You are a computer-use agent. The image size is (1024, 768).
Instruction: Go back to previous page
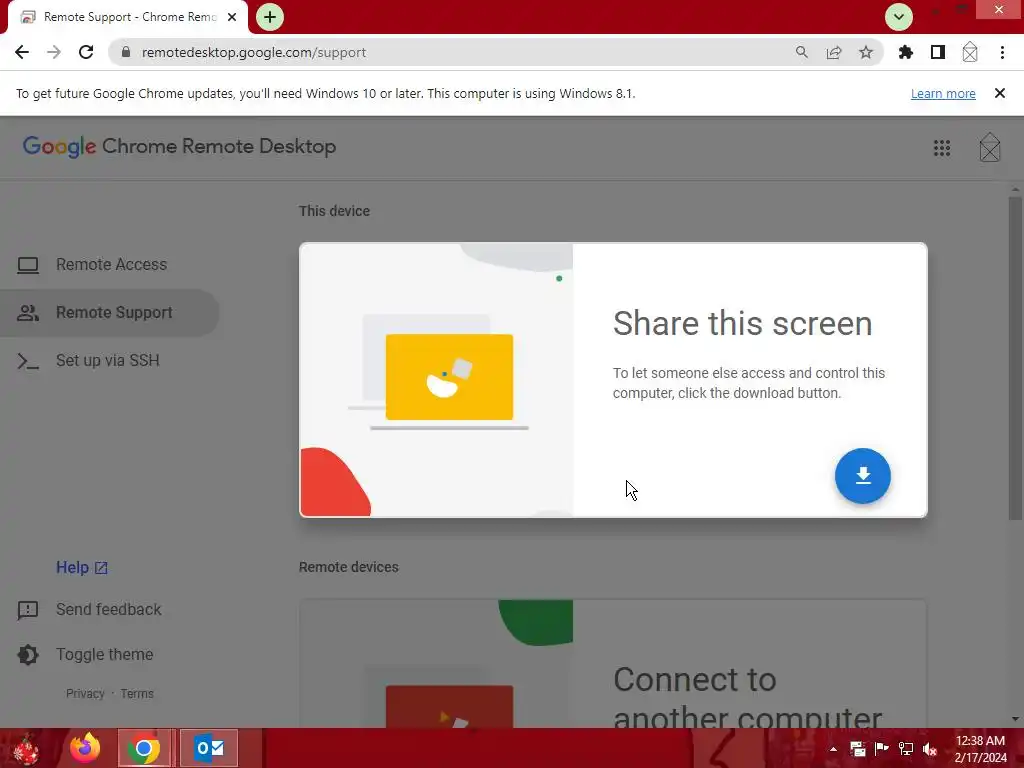point(22,52)
